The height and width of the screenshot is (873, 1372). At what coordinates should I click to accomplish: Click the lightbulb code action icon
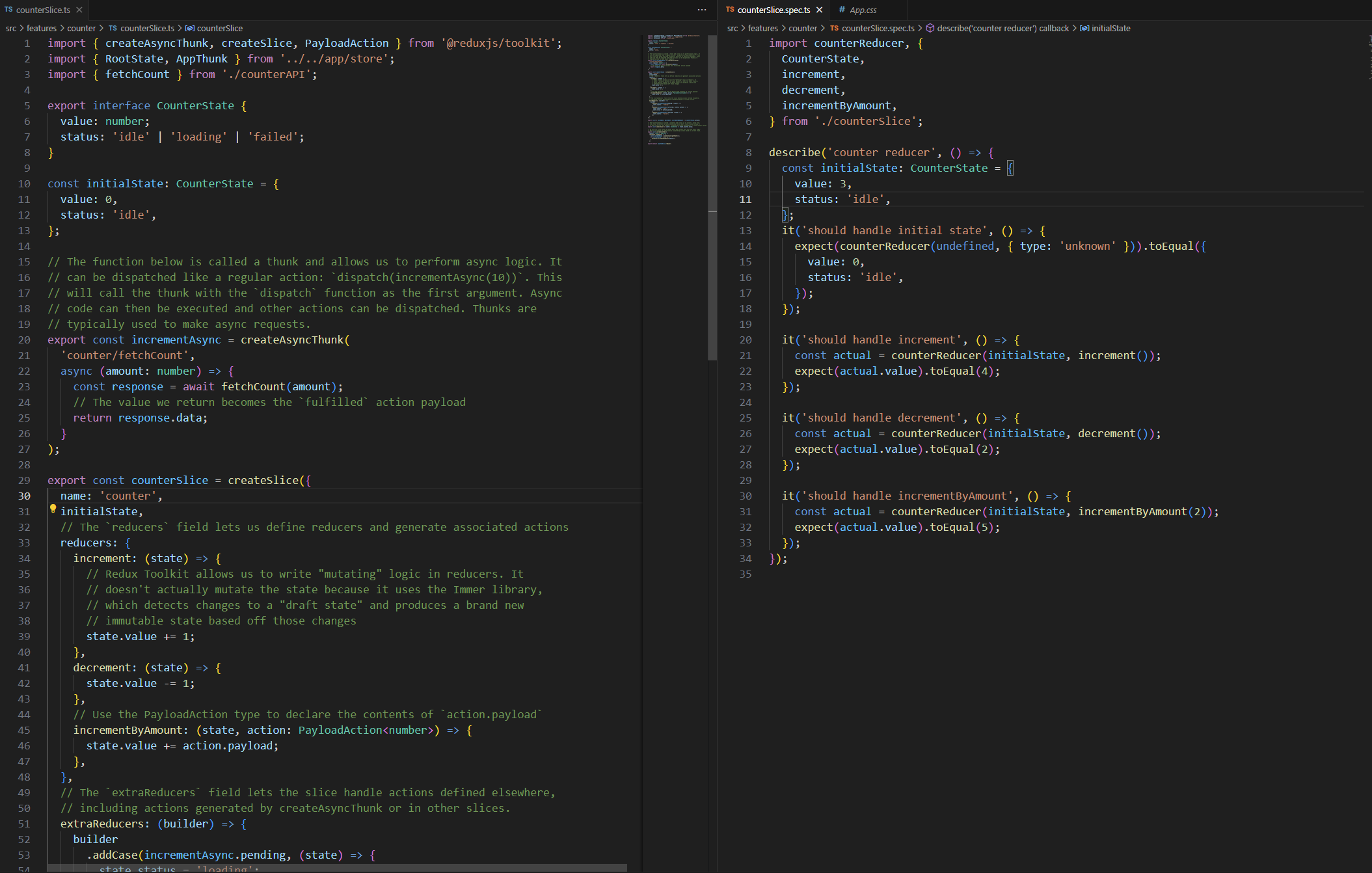pos(53,509)
